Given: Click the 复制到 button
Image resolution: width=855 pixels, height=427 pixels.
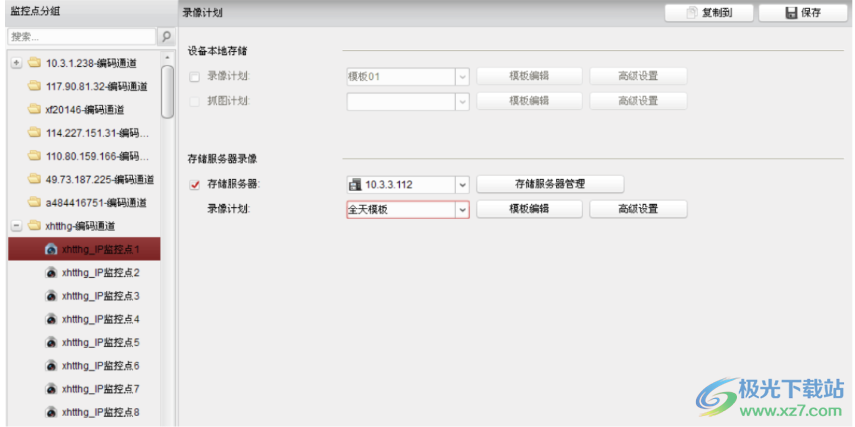Looking at the screenshot, I should (709, 13).
